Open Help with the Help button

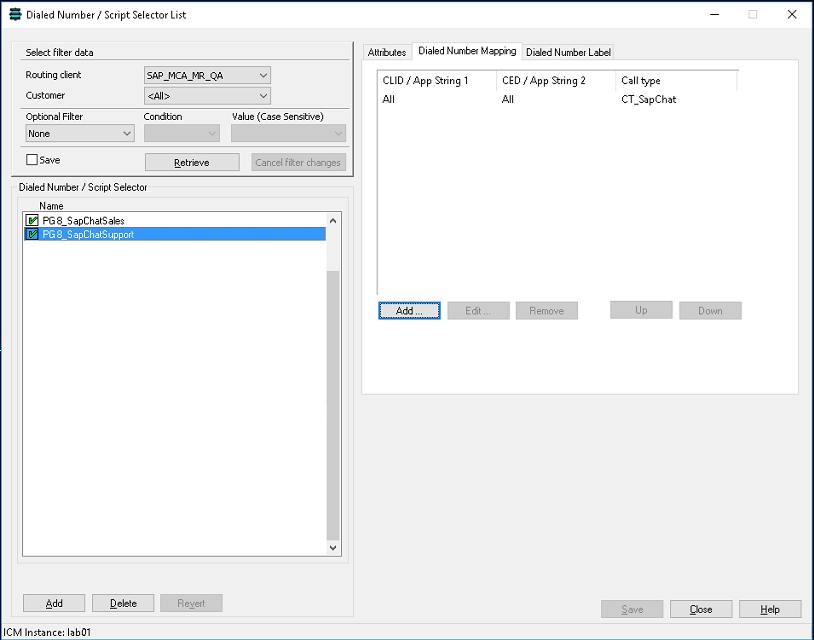pyautogui.click(x=770, y=609)
